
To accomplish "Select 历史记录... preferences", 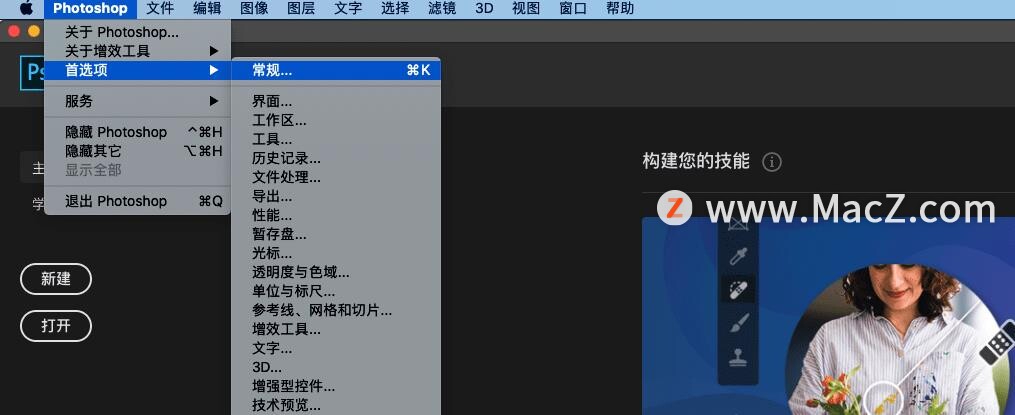I will (336, 158).
